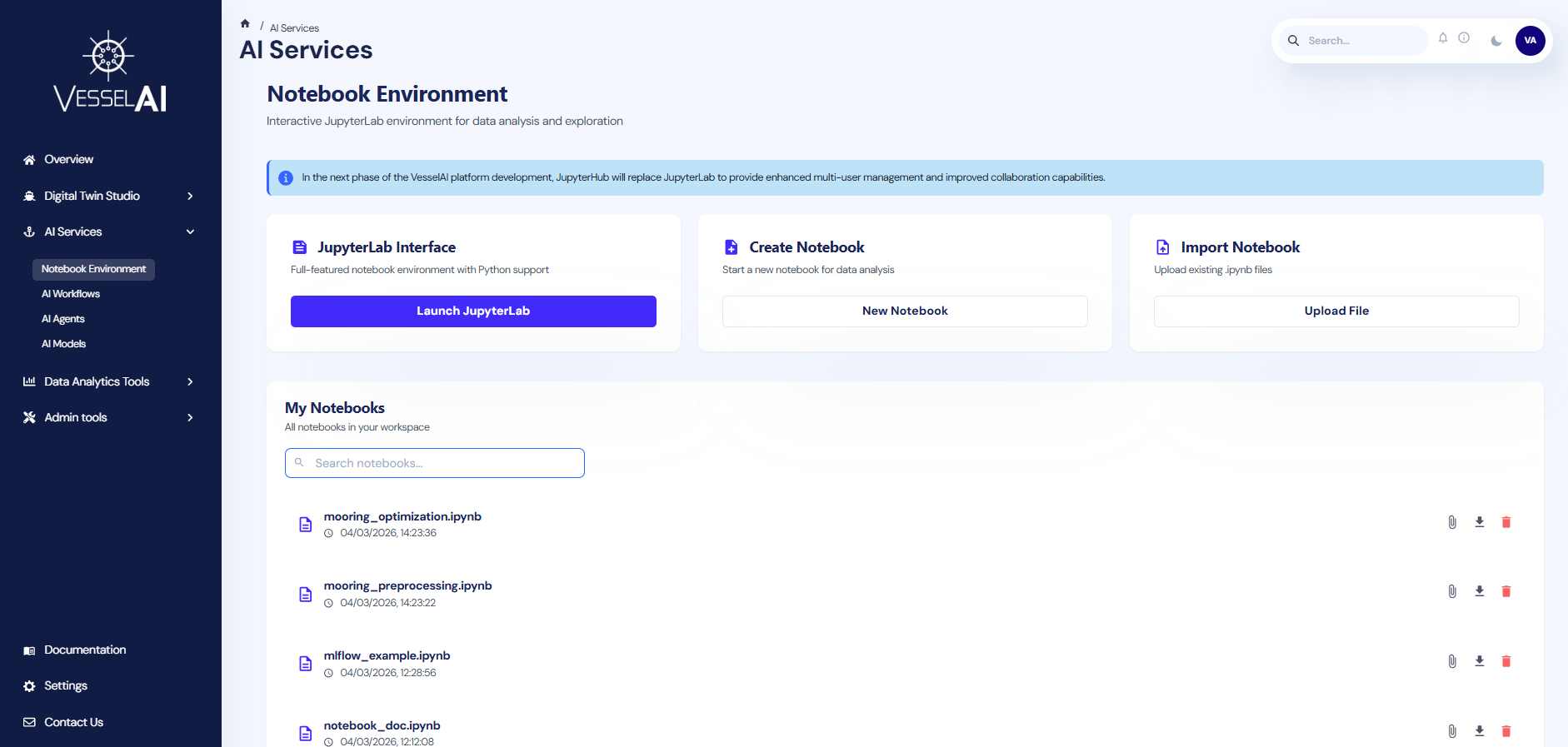Toggle dark mode with moon icon
The width and height of the screenshot is (1568, 747).
coord(1496,41)
